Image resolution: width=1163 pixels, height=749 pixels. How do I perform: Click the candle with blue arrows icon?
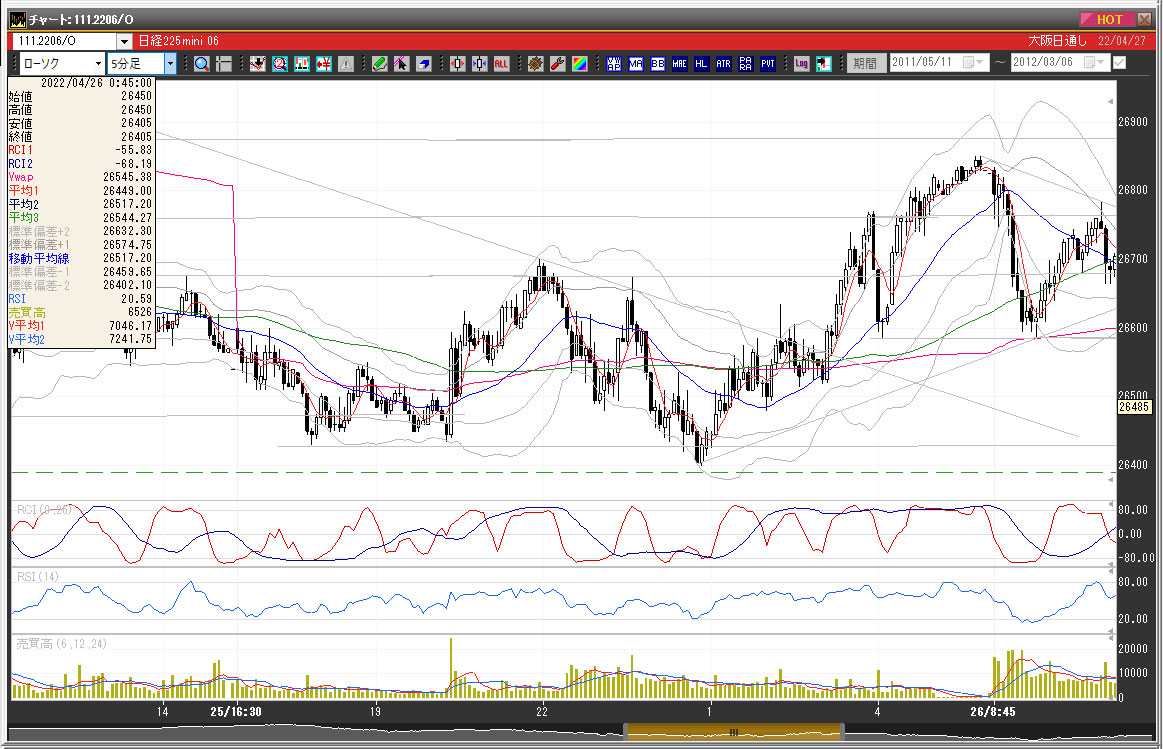pos(479,64)
